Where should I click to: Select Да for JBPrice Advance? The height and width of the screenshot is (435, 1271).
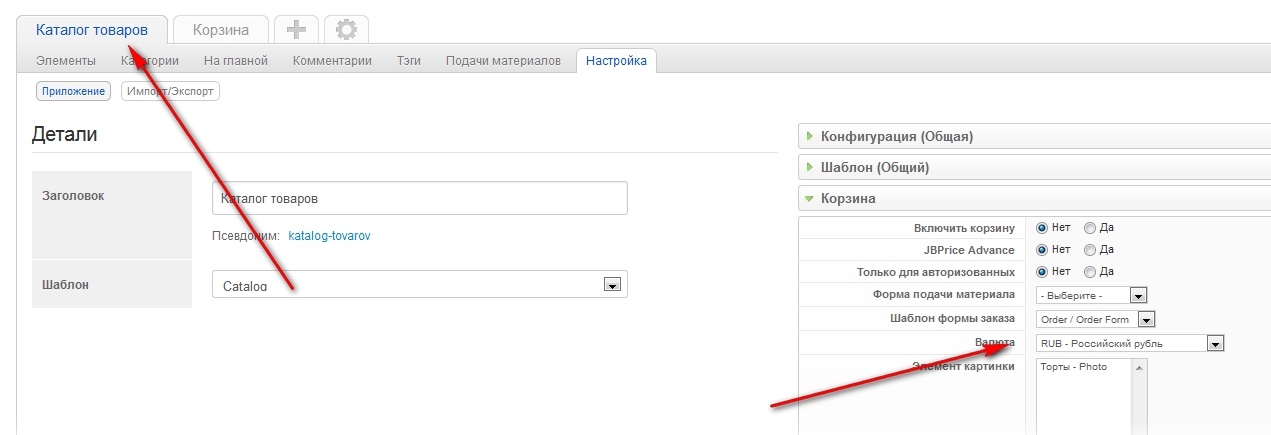[1090, 250]
